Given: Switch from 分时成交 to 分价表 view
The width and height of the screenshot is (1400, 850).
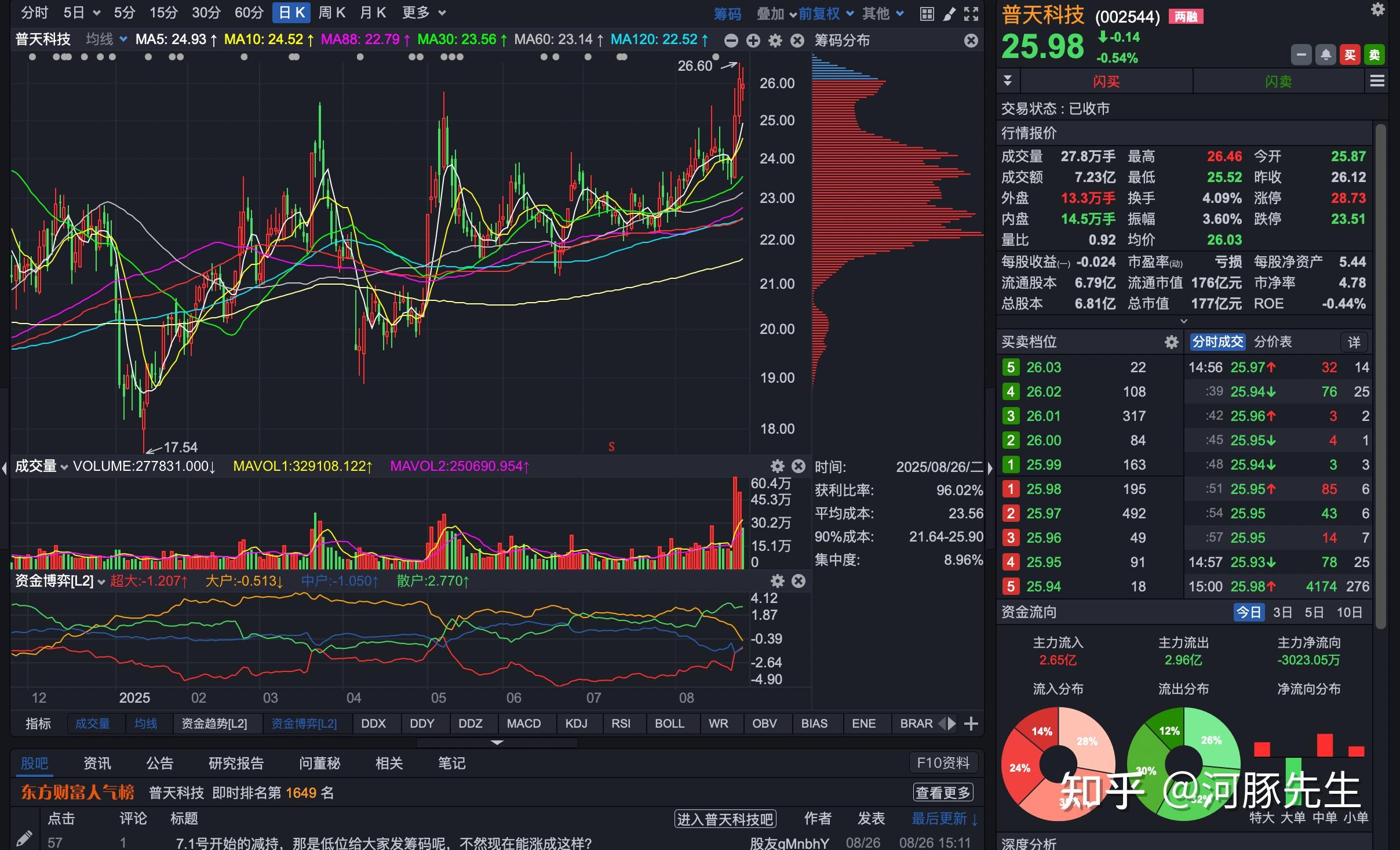Looking at the screenshot, I should click(x=1273, y=342).
